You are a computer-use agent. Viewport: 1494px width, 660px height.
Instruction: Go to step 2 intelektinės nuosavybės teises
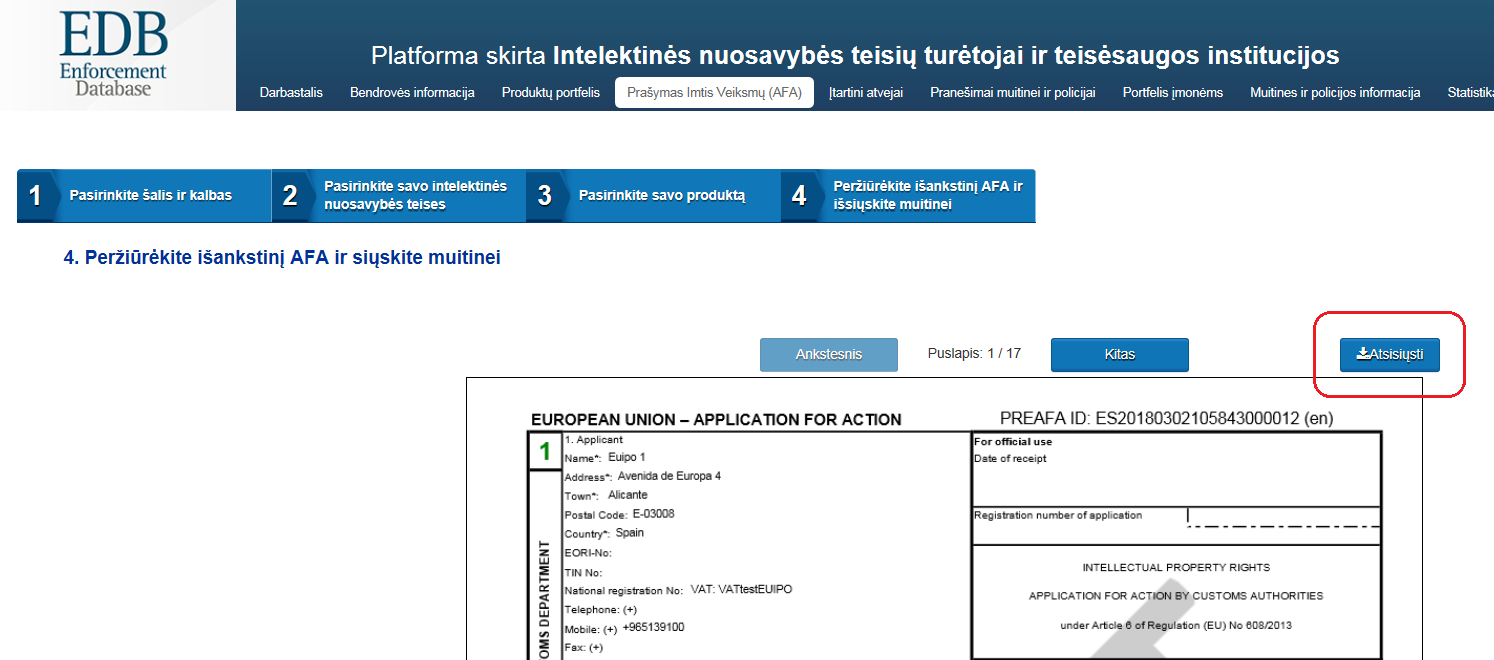pyautogui.click(x=399, y=195)
